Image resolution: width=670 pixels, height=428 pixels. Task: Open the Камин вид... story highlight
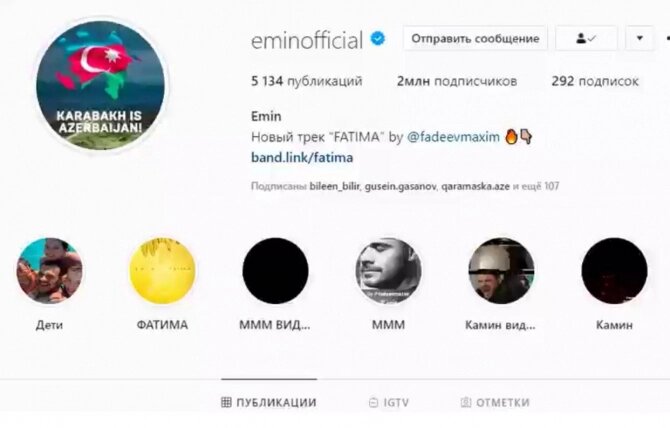click(501, 271)
